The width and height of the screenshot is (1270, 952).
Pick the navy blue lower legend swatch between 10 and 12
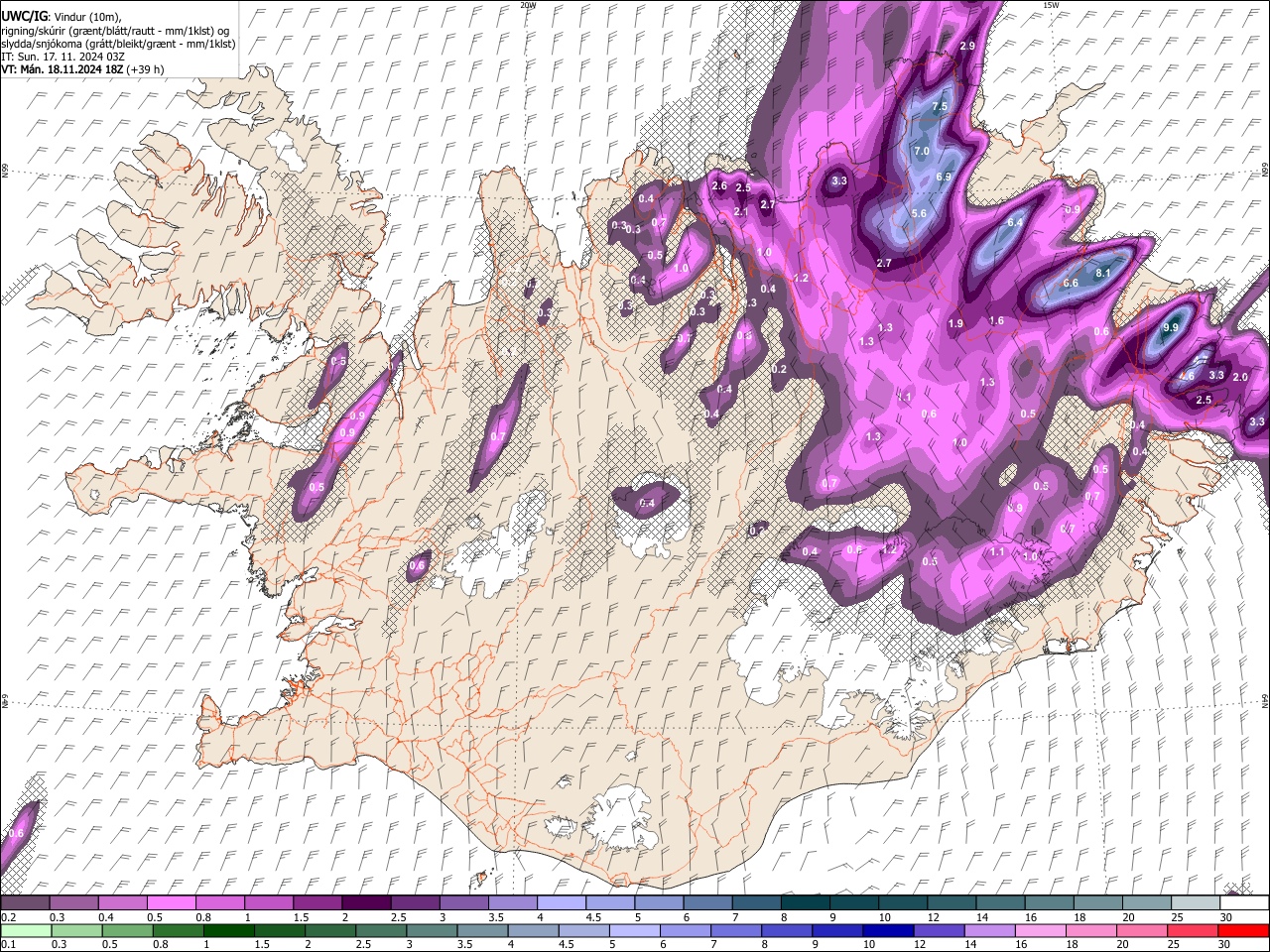pyautogui.click(x=889, y=930)
